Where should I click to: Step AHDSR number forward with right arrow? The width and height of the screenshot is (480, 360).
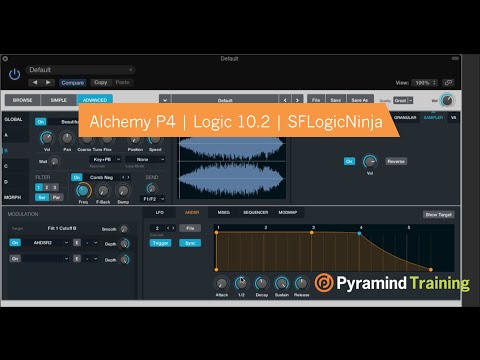(x=173, y=228)
